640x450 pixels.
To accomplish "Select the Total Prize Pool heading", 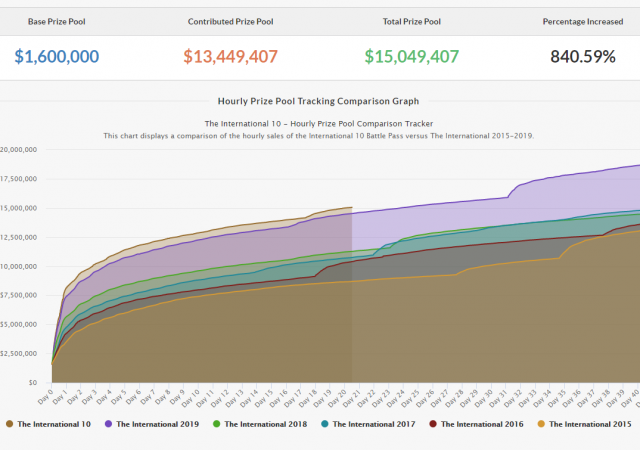I will [411, 21].
